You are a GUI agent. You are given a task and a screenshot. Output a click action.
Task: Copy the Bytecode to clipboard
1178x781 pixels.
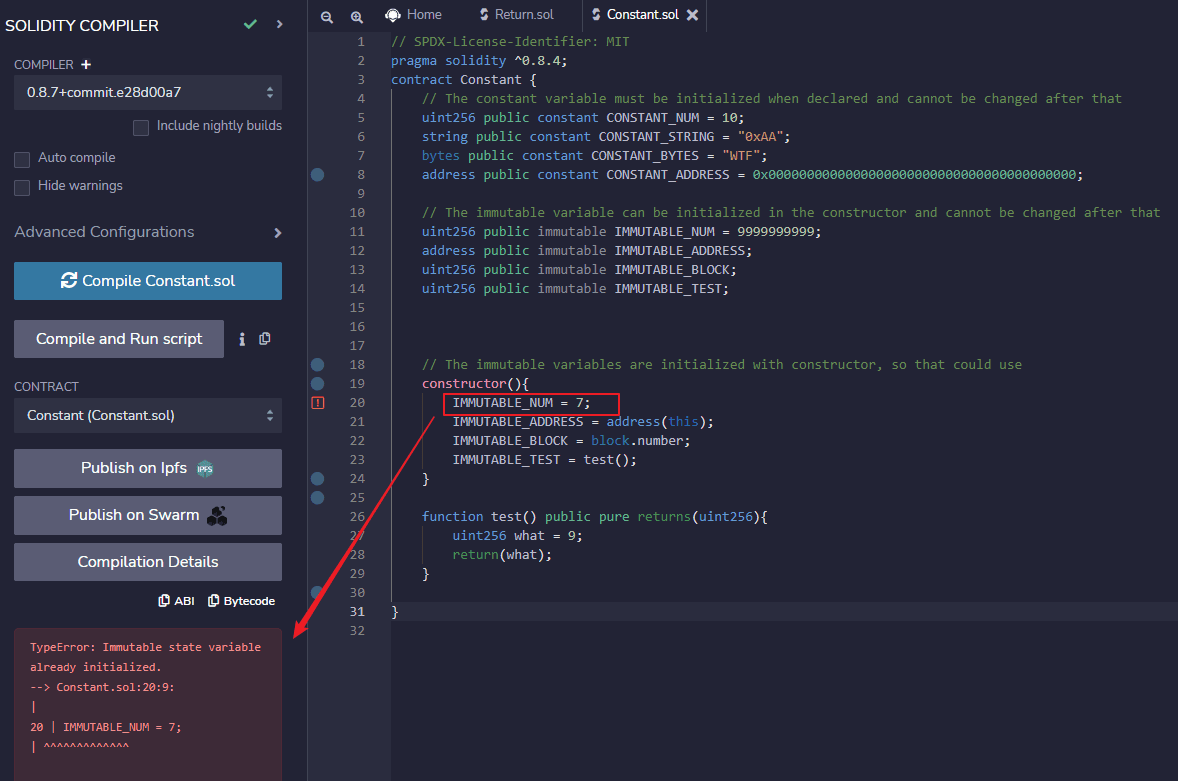pos(241,601)
